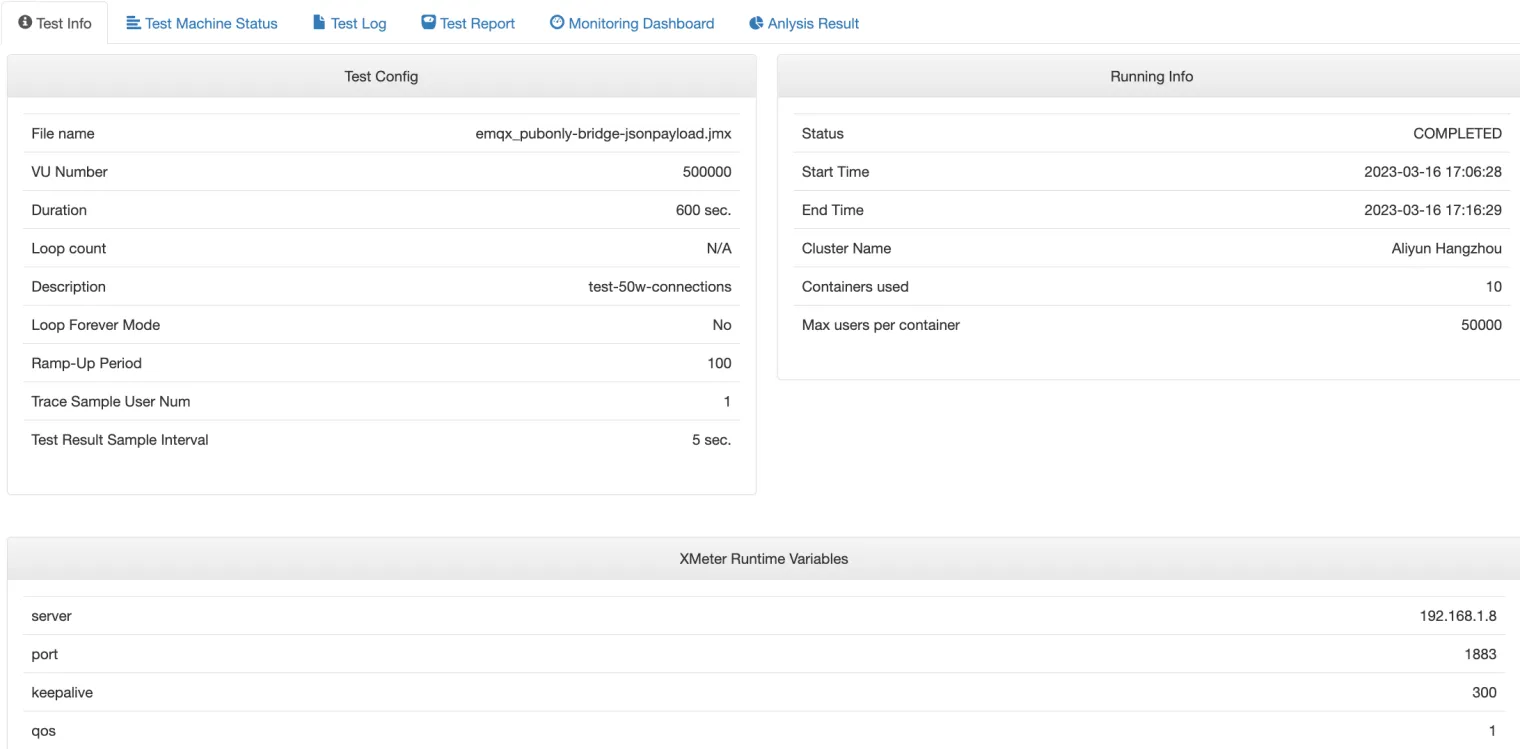This screenshot has width=1520, height=749.
Task: Open the Test Machine Status tab
Action: tap(211, 23)
